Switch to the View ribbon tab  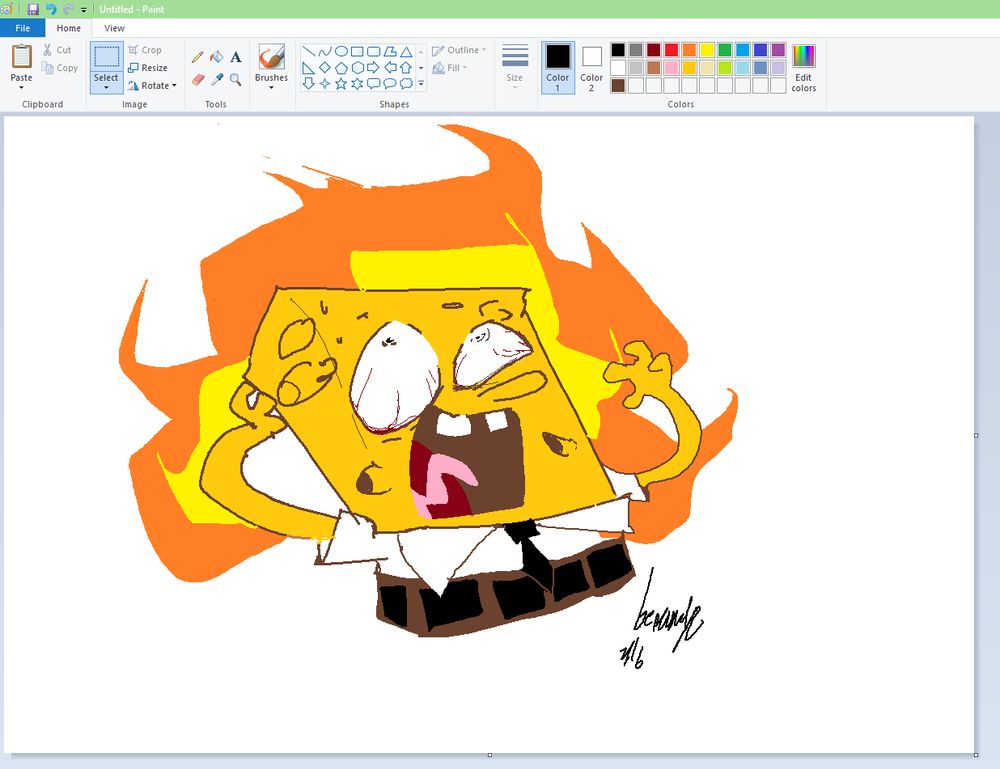coord(114,28)
